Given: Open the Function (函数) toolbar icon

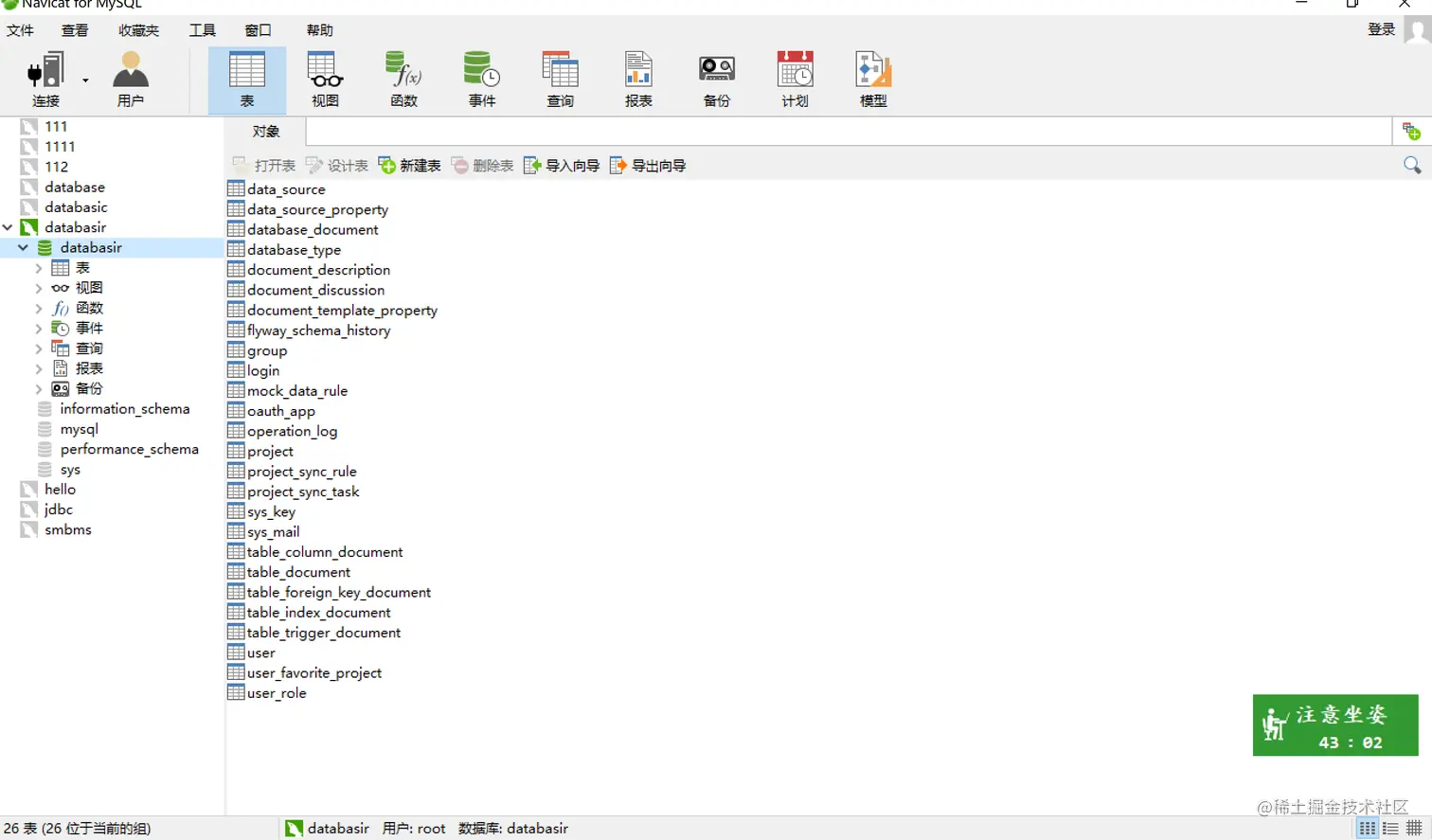Looking at the screenshot, I should (403, 80).
